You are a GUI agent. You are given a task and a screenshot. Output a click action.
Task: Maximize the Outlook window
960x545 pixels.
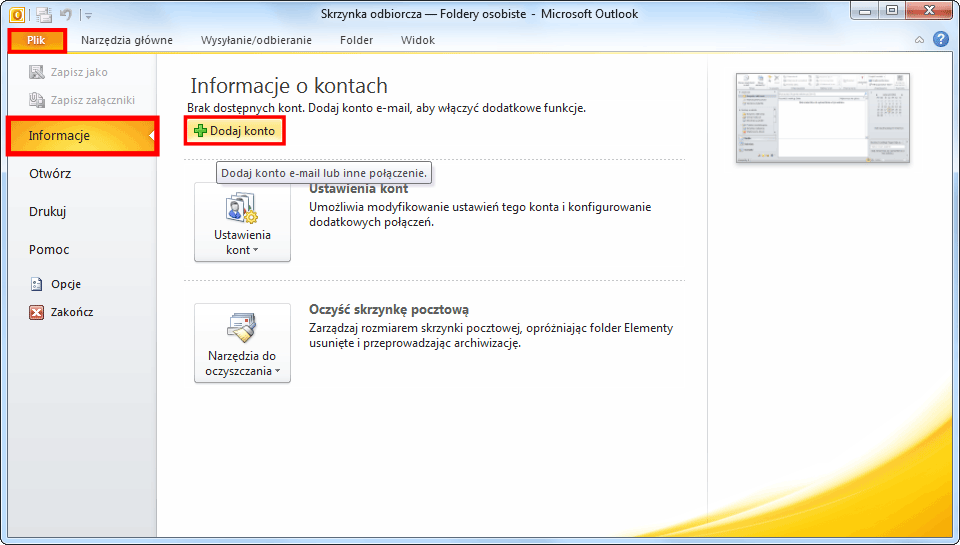(x=892, y=11)
